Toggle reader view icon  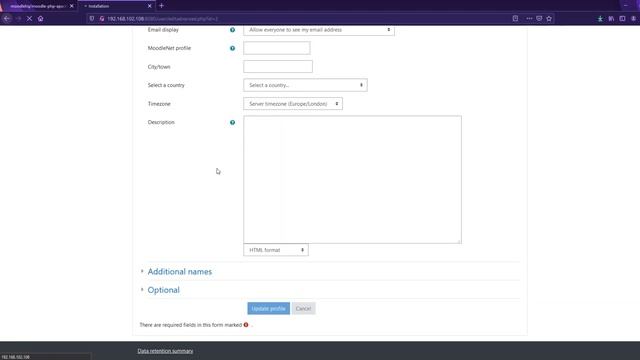click(x=515, y=18)
